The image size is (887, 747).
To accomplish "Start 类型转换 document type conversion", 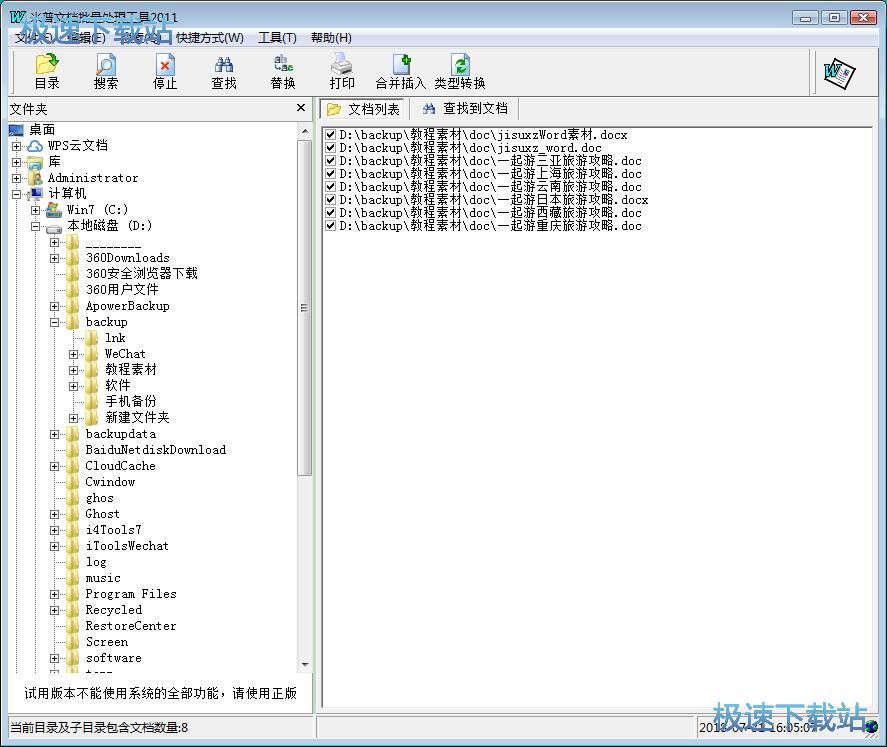I will (x=459, y=70).
